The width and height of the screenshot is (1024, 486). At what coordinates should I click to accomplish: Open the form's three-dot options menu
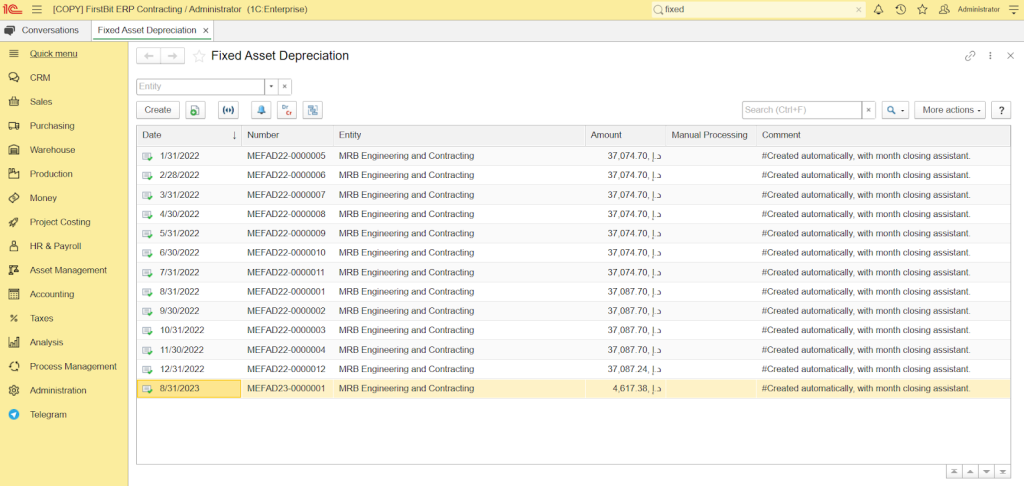pyautogui.click(x=990, y=56)
